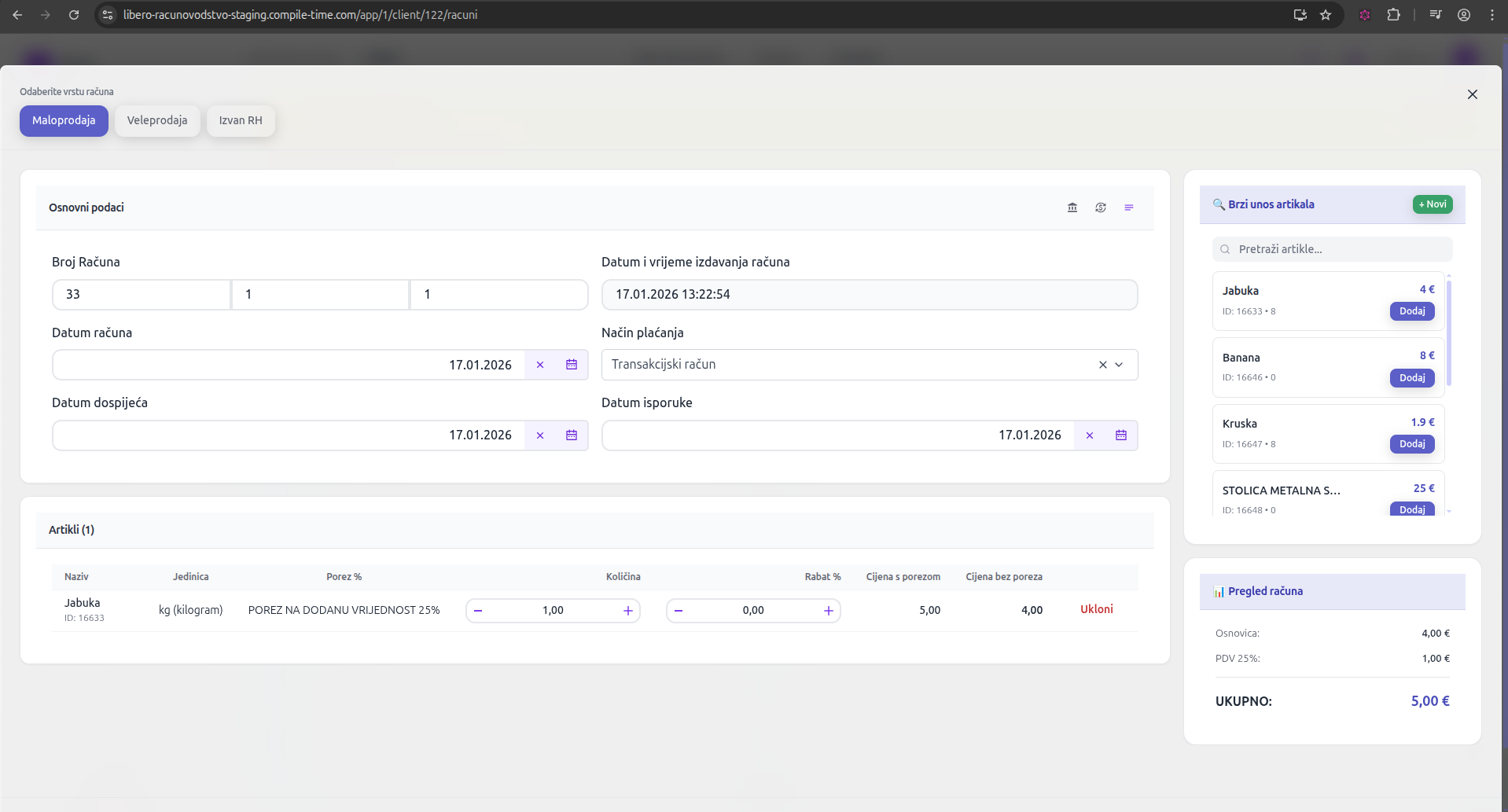Focus the Pretraži artikle search field
The width and height of the screenshot is (1508, 812).
click(x=1337, y=249)
